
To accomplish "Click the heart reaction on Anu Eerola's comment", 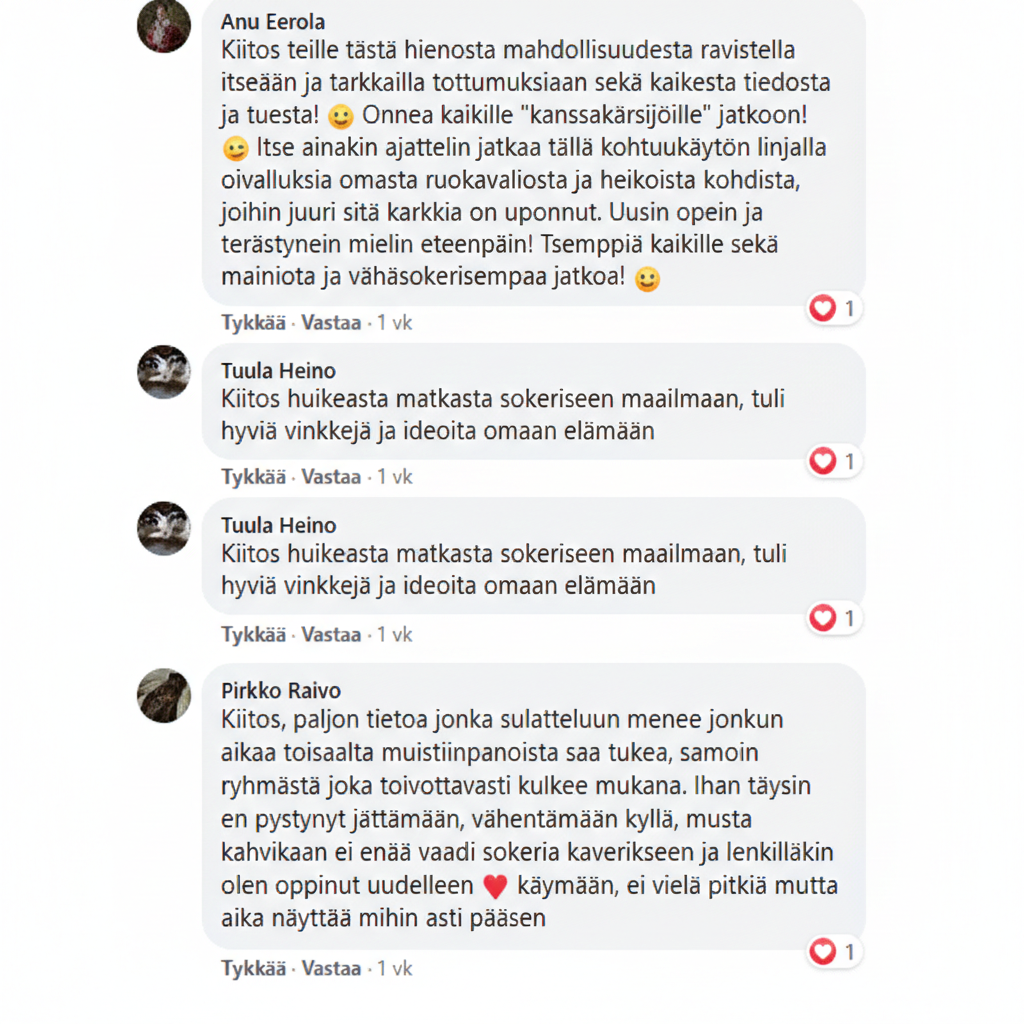I will tap(834, 308).
